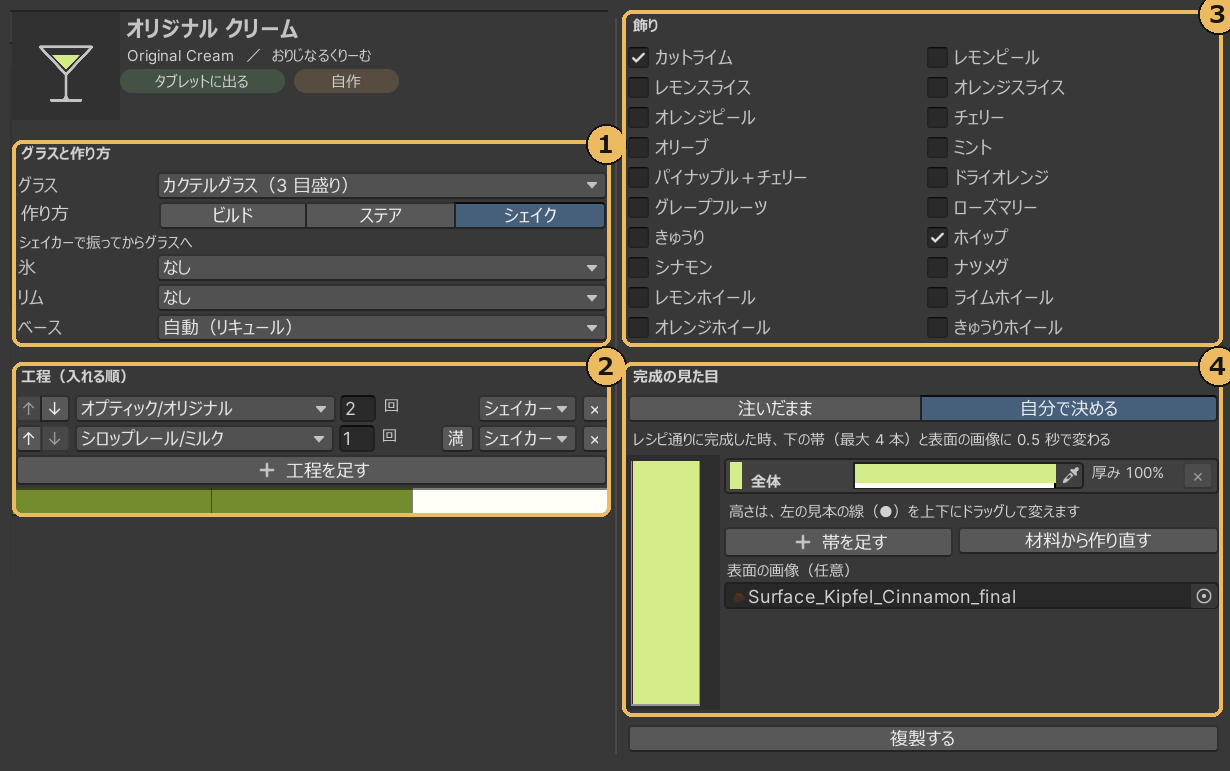Check the パイナップル＋チェリー garnish
Image resolution: width=1230 pixels, height=771 pixels.
[638, 177]
